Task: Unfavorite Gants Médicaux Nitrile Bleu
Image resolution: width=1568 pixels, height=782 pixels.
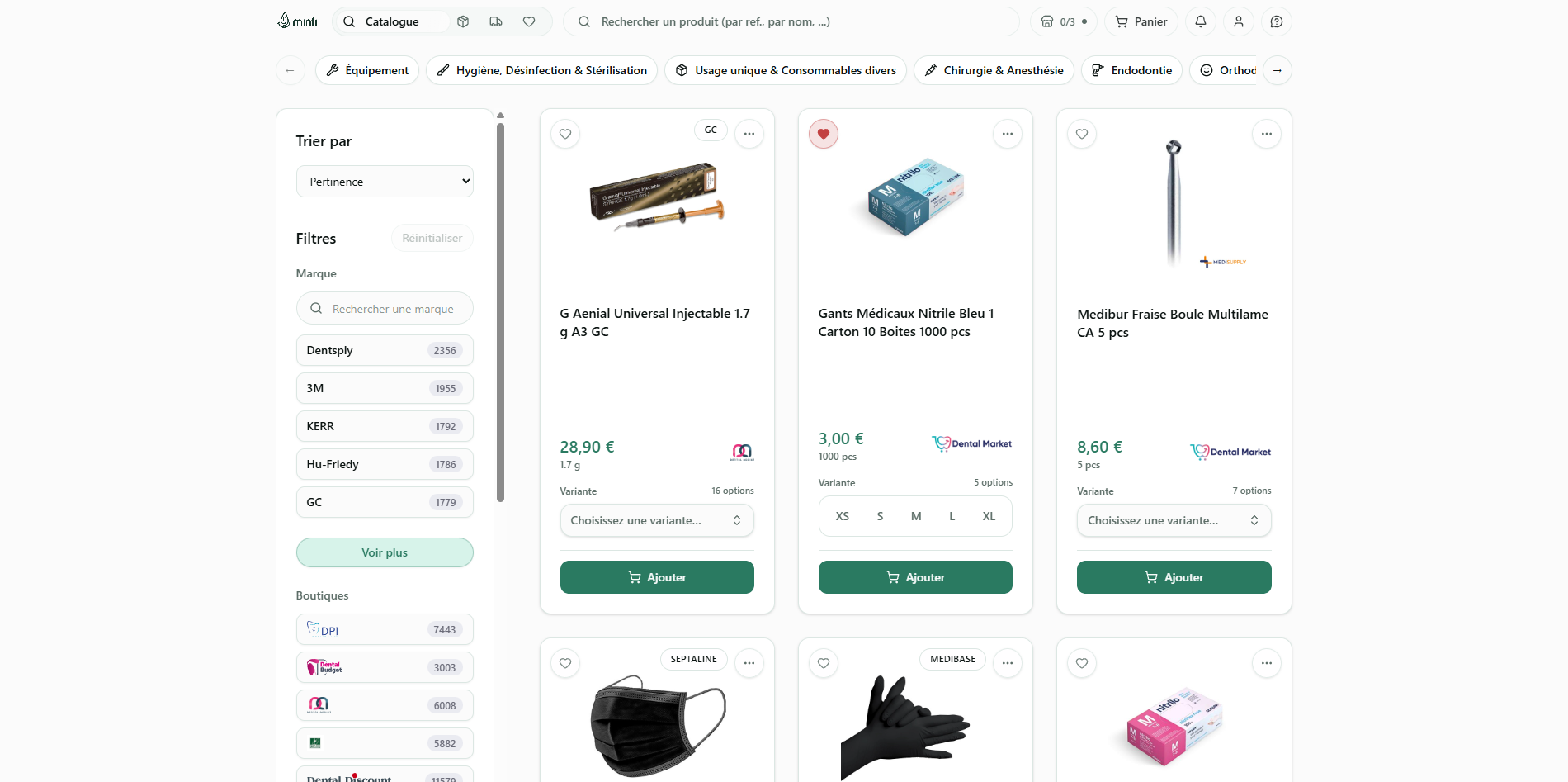Action: [x=824, y=134]
